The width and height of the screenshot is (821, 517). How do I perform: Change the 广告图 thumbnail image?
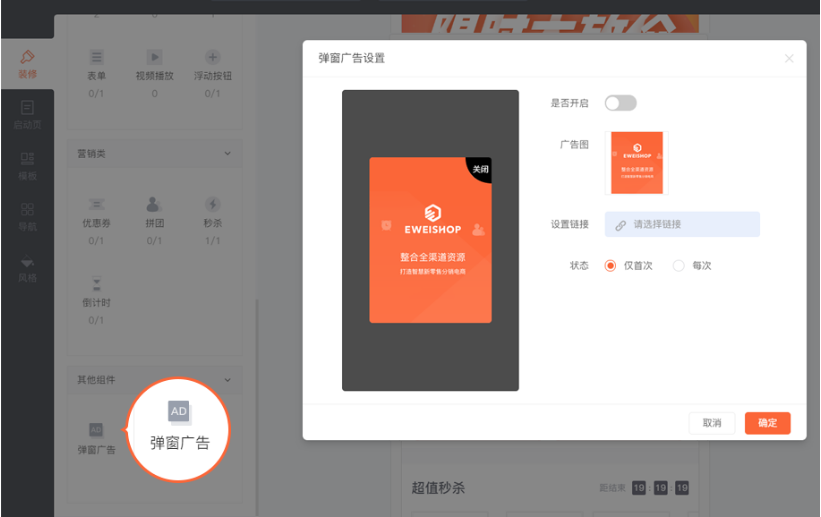tap(637, 163)
